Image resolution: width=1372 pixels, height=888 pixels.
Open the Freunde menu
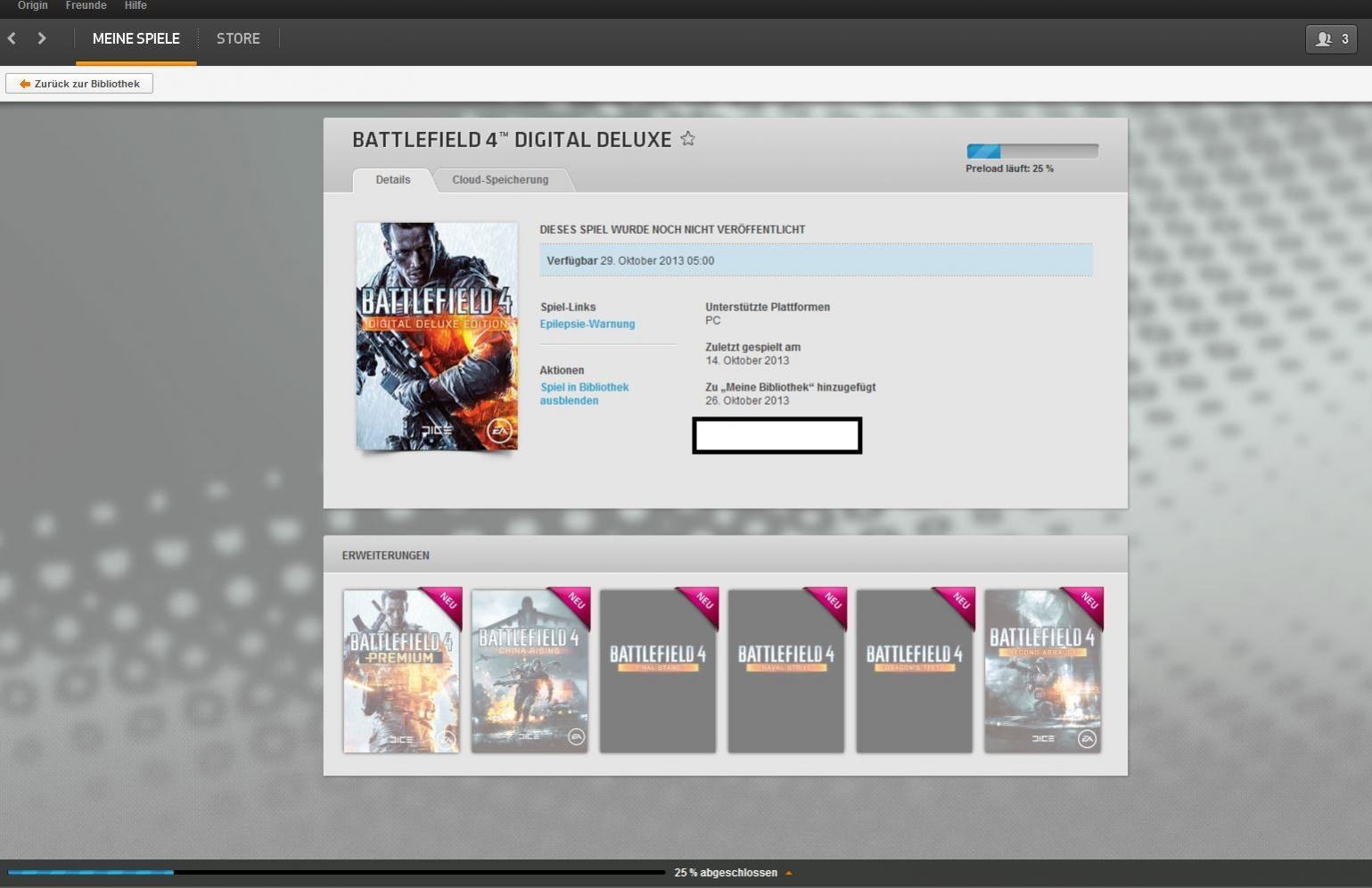86,5
